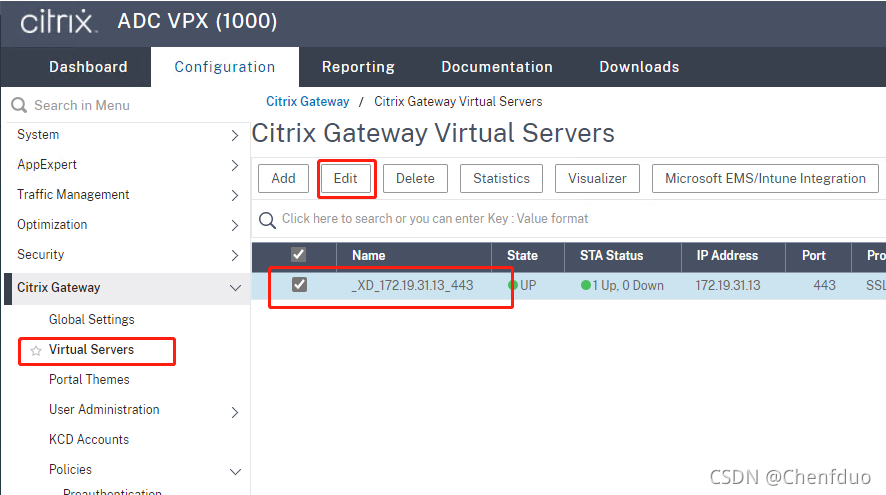Click Microsoft EMS/Intune Integration button
The height and width of the screenshot is (495, 886).
click(x=765, y=179)
